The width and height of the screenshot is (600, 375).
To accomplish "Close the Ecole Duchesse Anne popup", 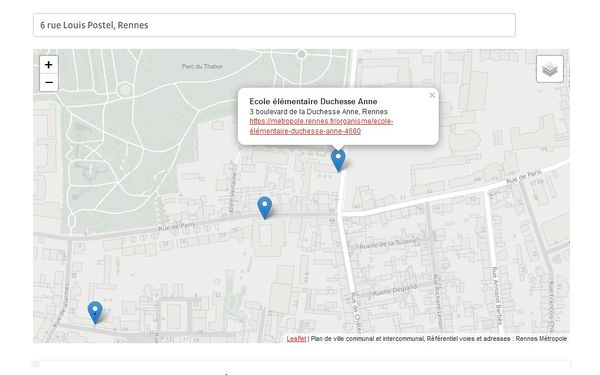I will click(432, 95).
